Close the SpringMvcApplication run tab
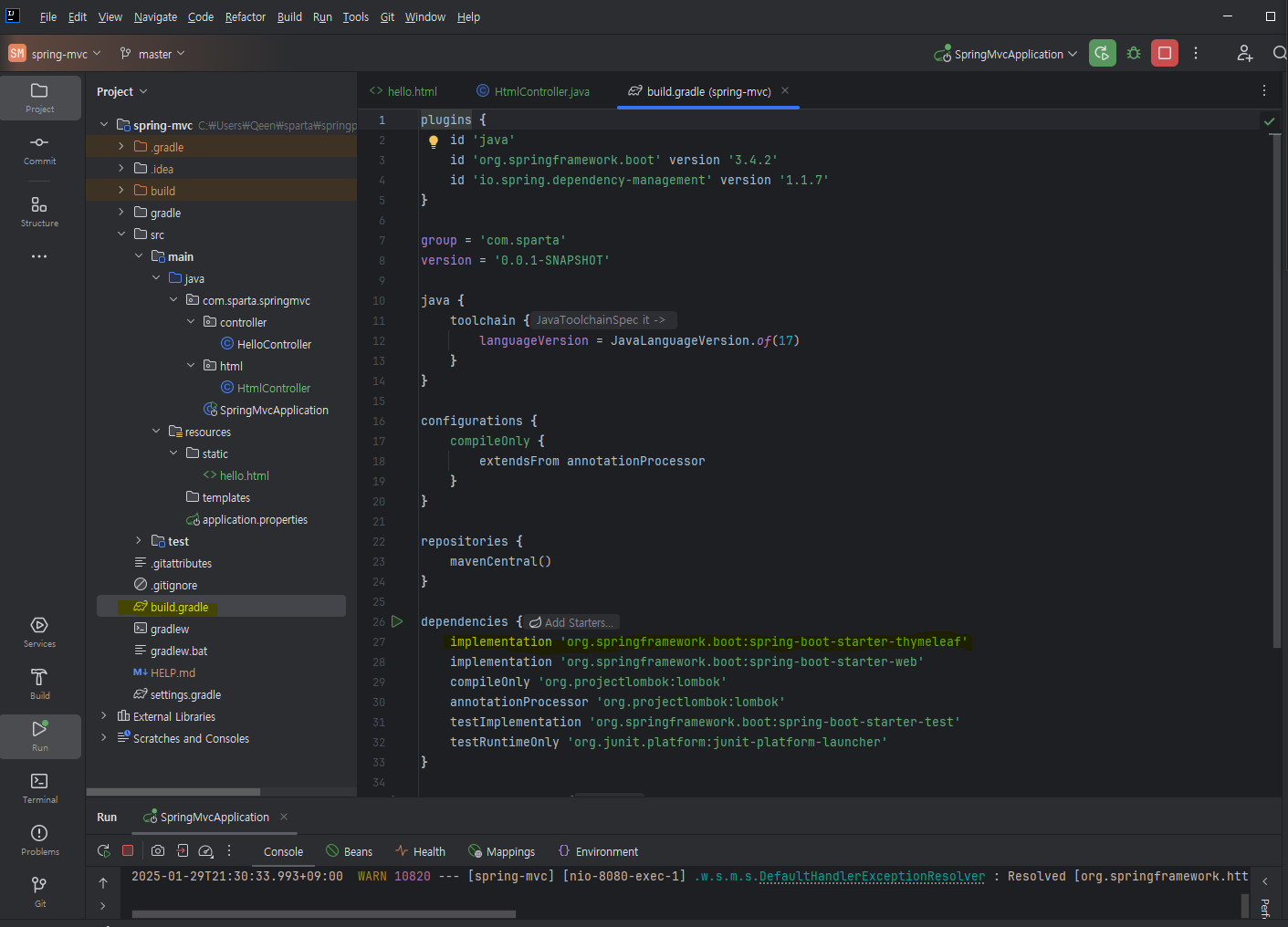This screenshot has width=1288, height=927. 284,817
